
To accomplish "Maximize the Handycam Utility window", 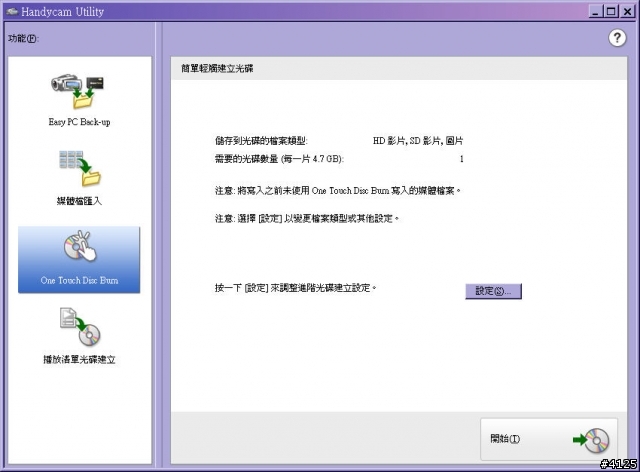I will pos(611,11).
